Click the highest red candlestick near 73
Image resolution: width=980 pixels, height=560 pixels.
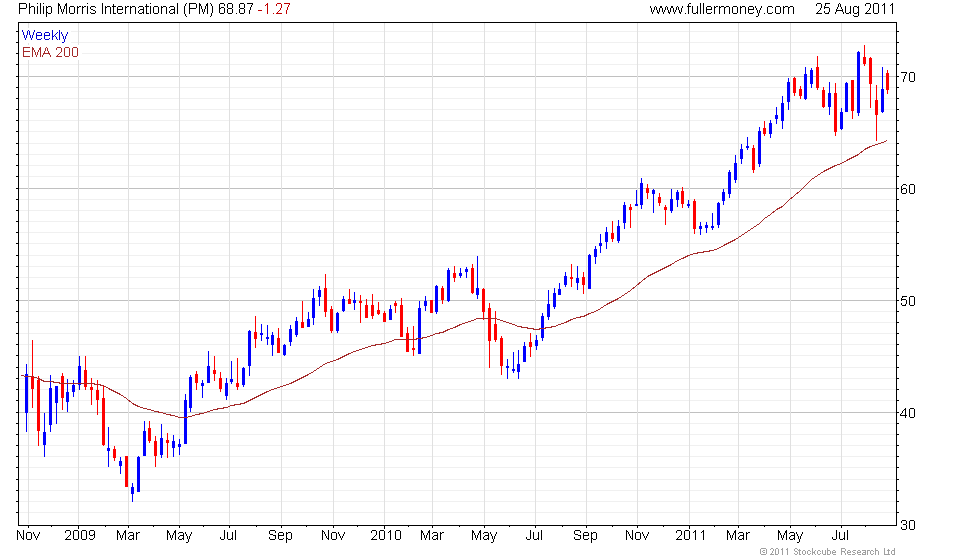[864, 57]
